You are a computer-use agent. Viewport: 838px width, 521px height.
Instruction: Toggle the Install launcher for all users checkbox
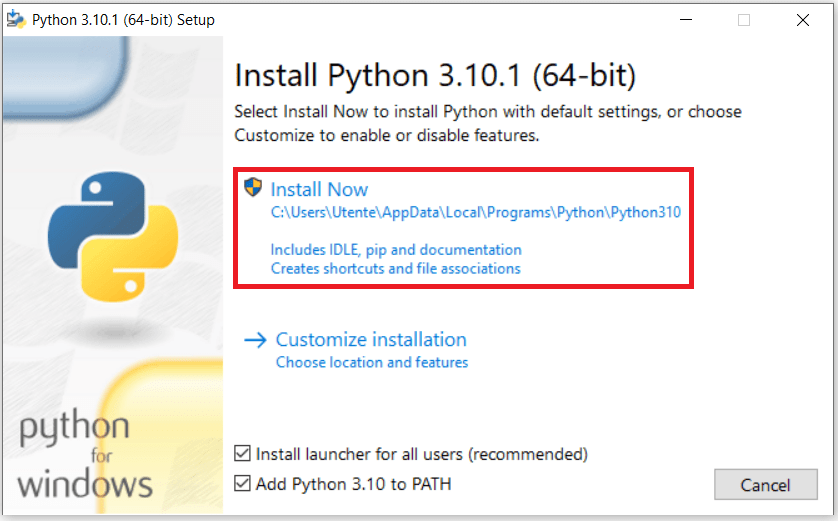[x=242, y=454]
